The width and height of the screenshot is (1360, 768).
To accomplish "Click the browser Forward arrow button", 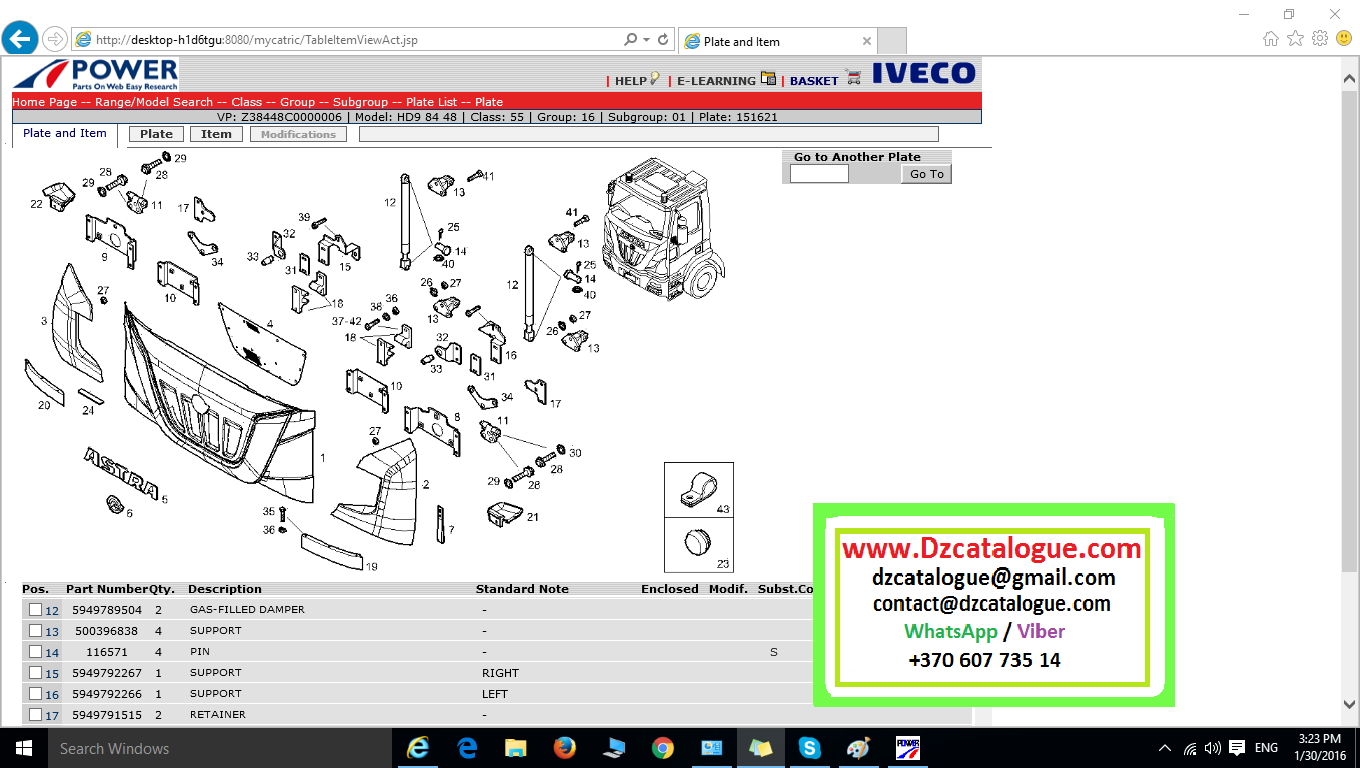I will pos(55,40).
